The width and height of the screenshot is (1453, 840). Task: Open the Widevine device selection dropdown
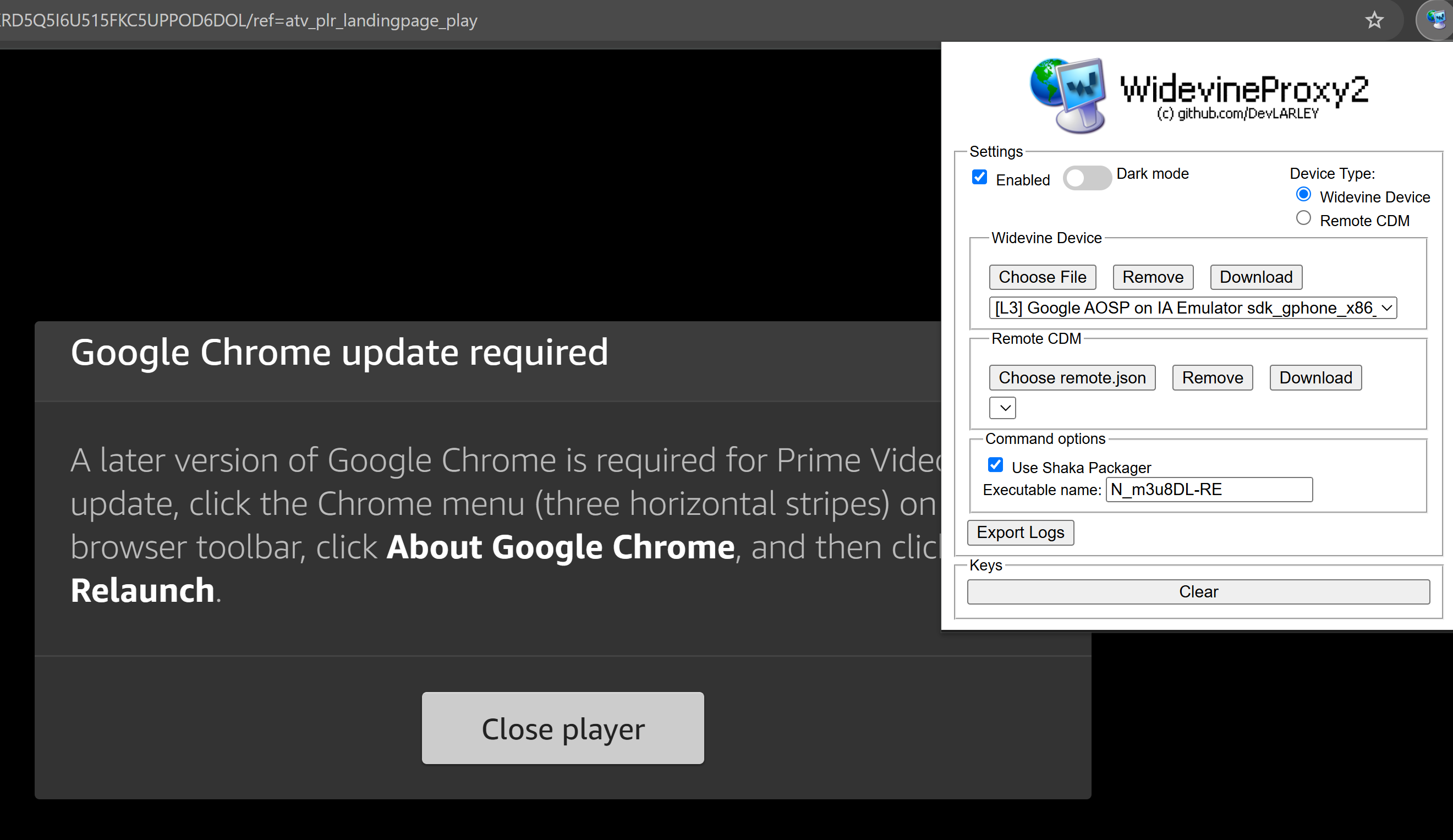click(x=1192, y=308)
